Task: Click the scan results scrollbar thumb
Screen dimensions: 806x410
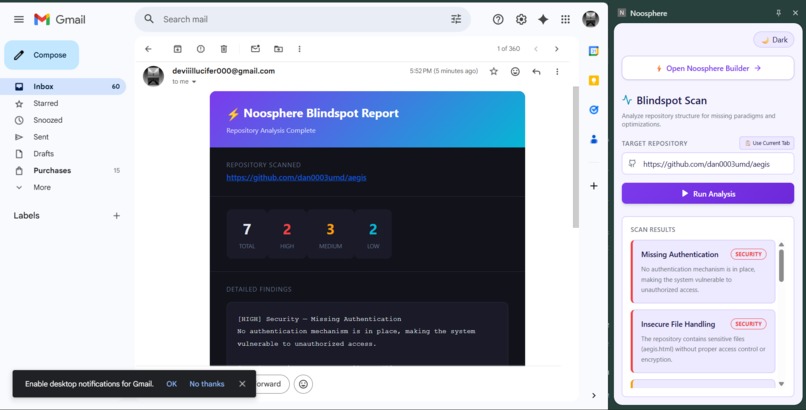Action: click(781, 266)
